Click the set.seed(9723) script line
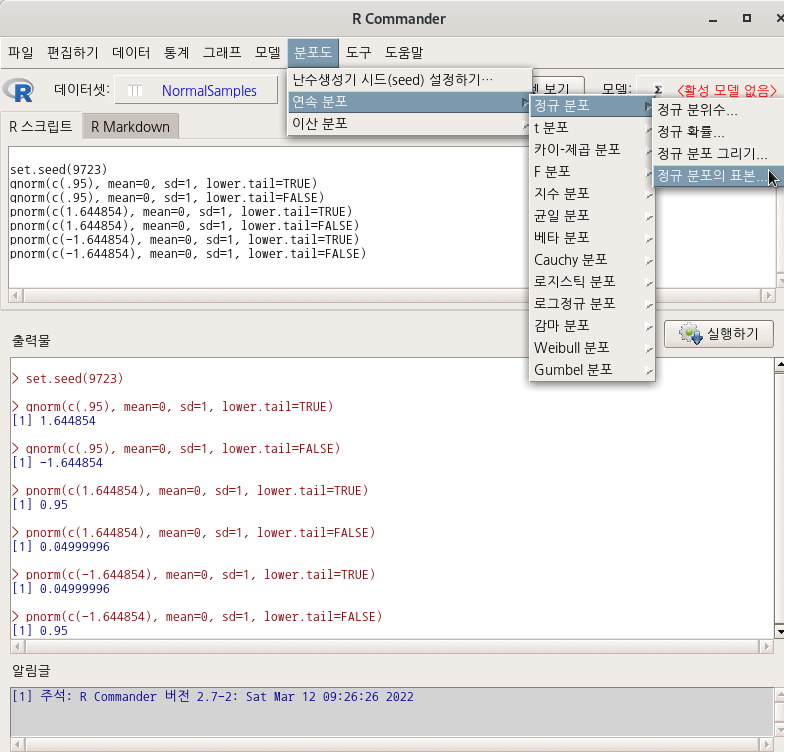The height and width of the screenshot is (752, 799). coord(59,169)
